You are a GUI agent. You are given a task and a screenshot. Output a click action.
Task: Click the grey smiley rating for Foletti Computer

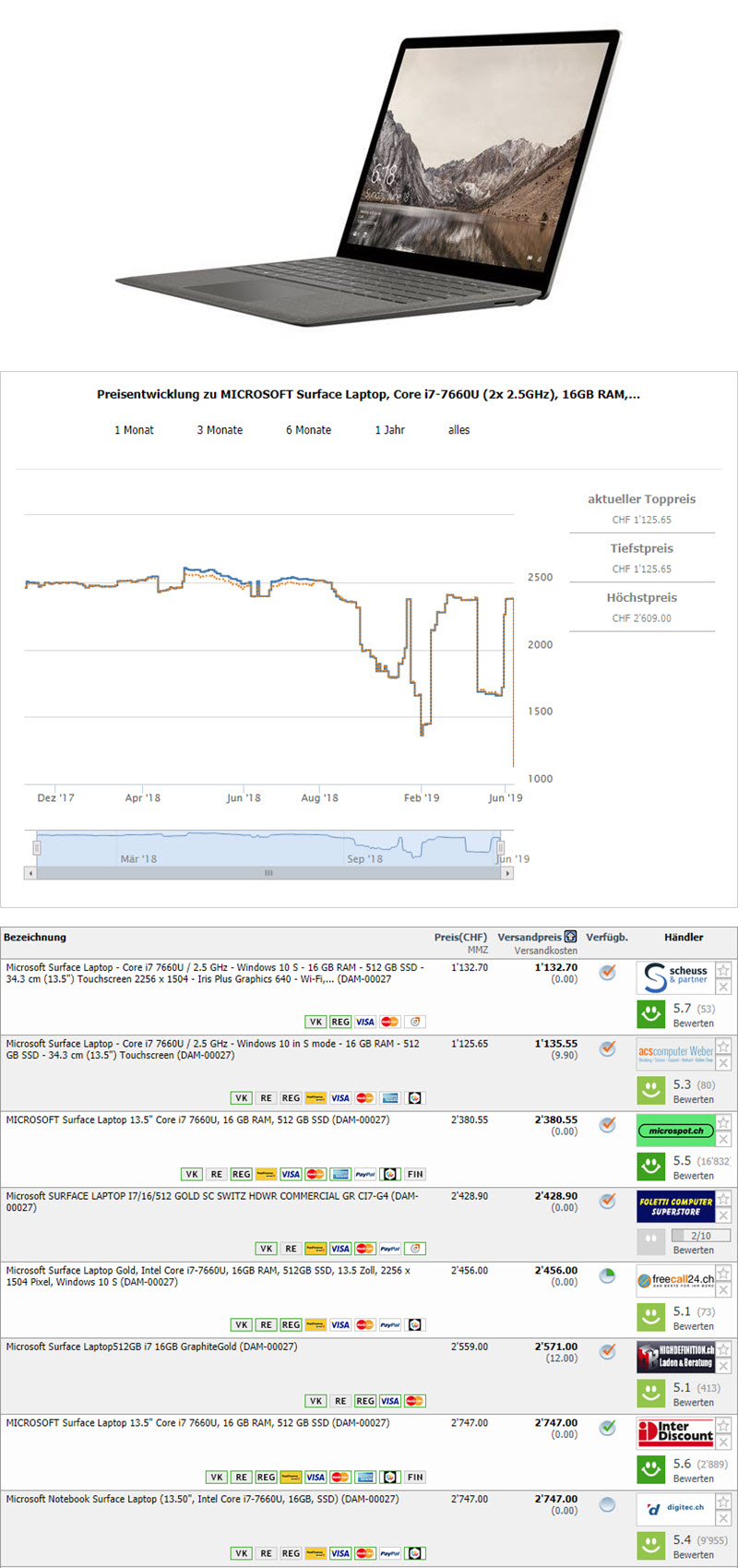651,1241
